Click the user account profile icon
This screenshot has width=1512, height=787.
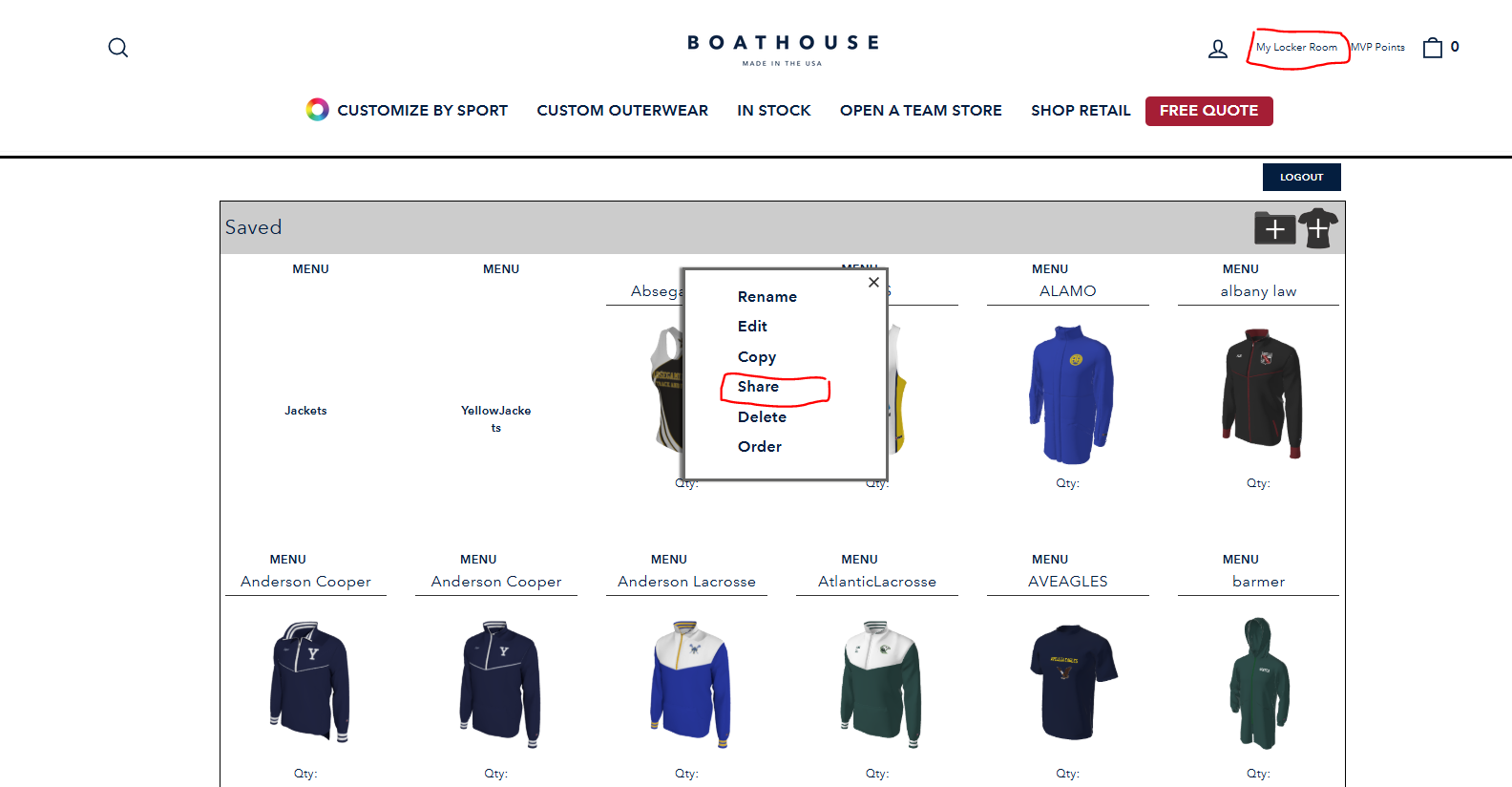coord(1218,49)
